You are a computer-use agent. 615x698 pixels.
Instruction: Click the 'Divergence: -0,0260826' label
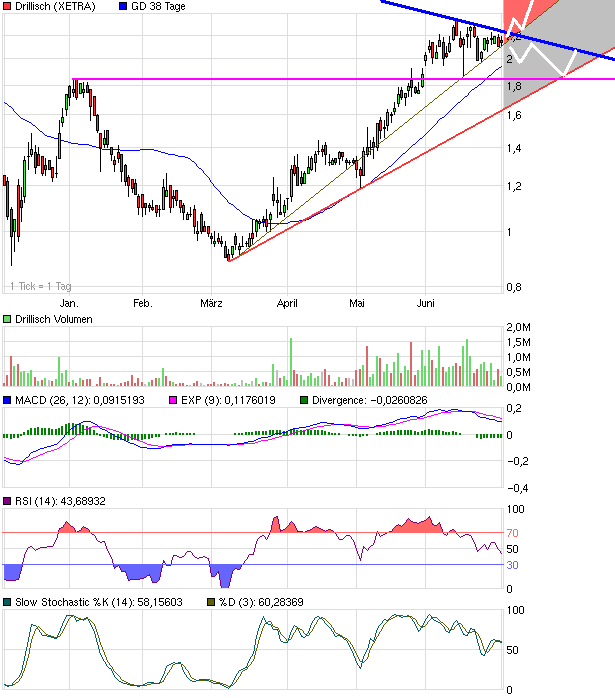(x=369, y=400)
